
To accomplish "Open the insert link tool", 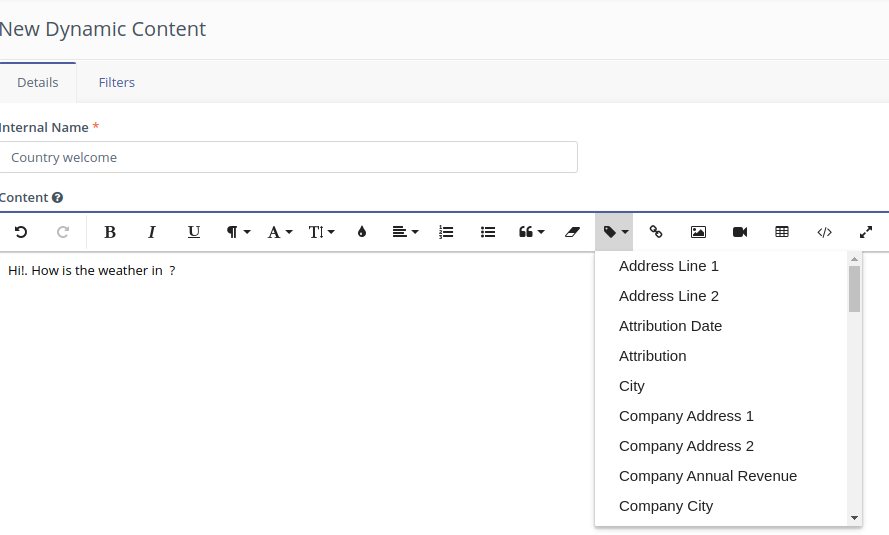I will (656, 232).
